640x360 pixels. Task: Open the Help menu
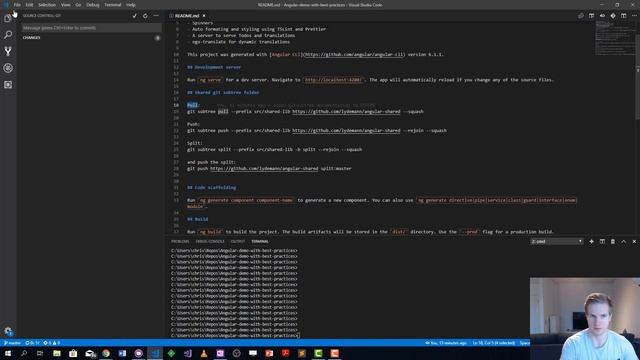pyautogui.click(x=131, y=5)
